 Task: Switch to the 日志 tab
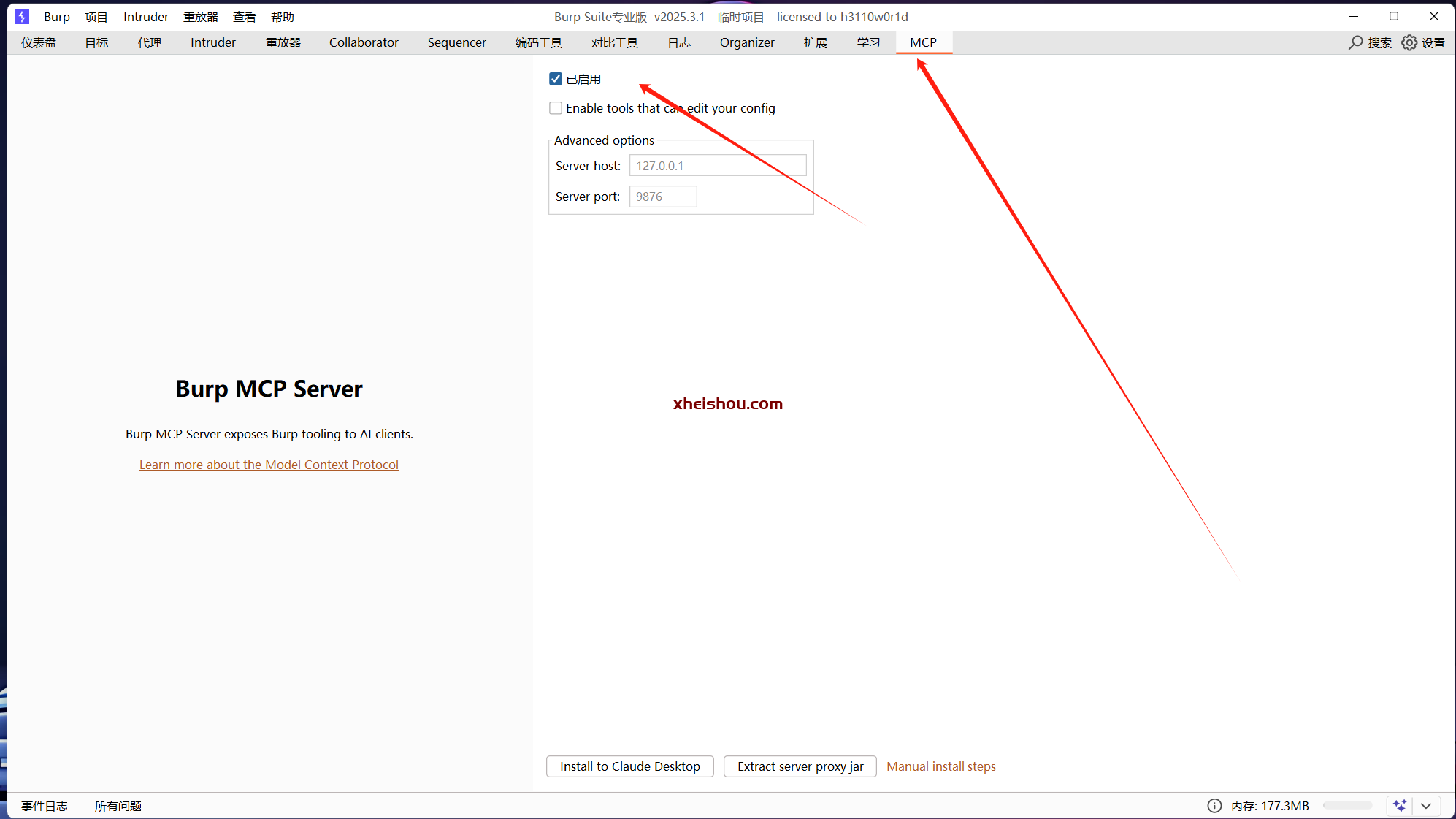click(x=679, y=42)
